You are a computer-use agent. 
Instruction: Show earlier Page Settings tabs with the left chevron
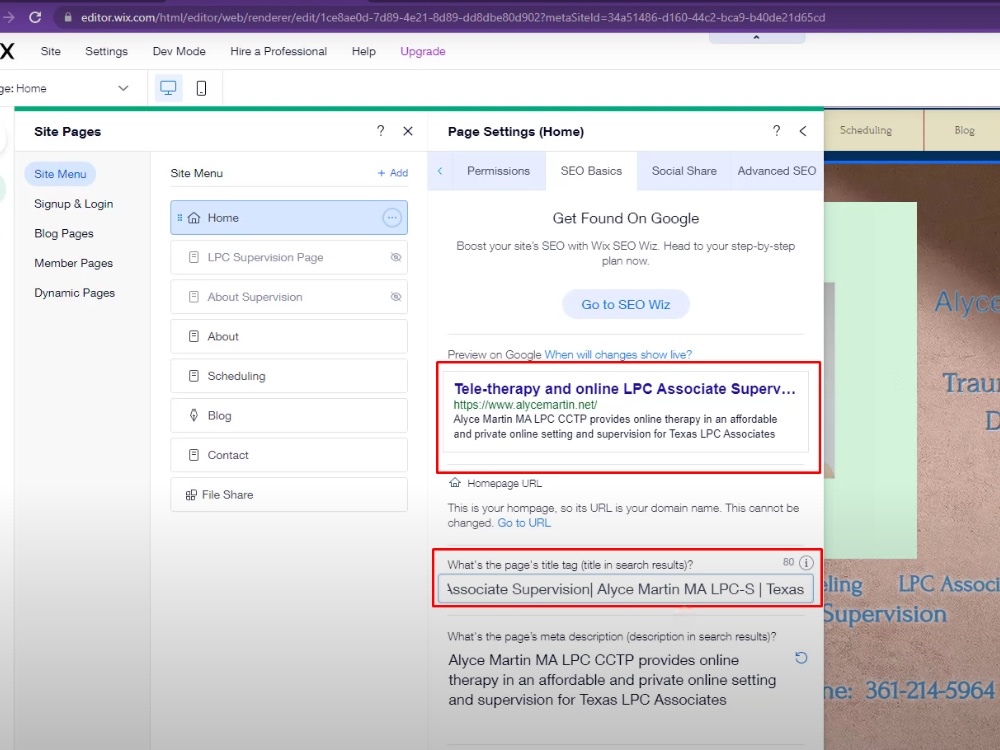coord(440,171)
